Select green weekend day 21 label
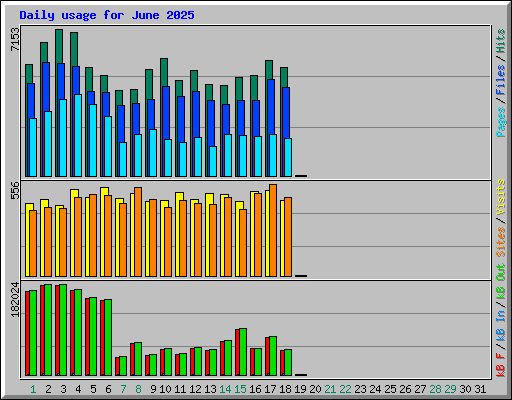The height and width of the screenshot is (400, 512). [330, 389]
